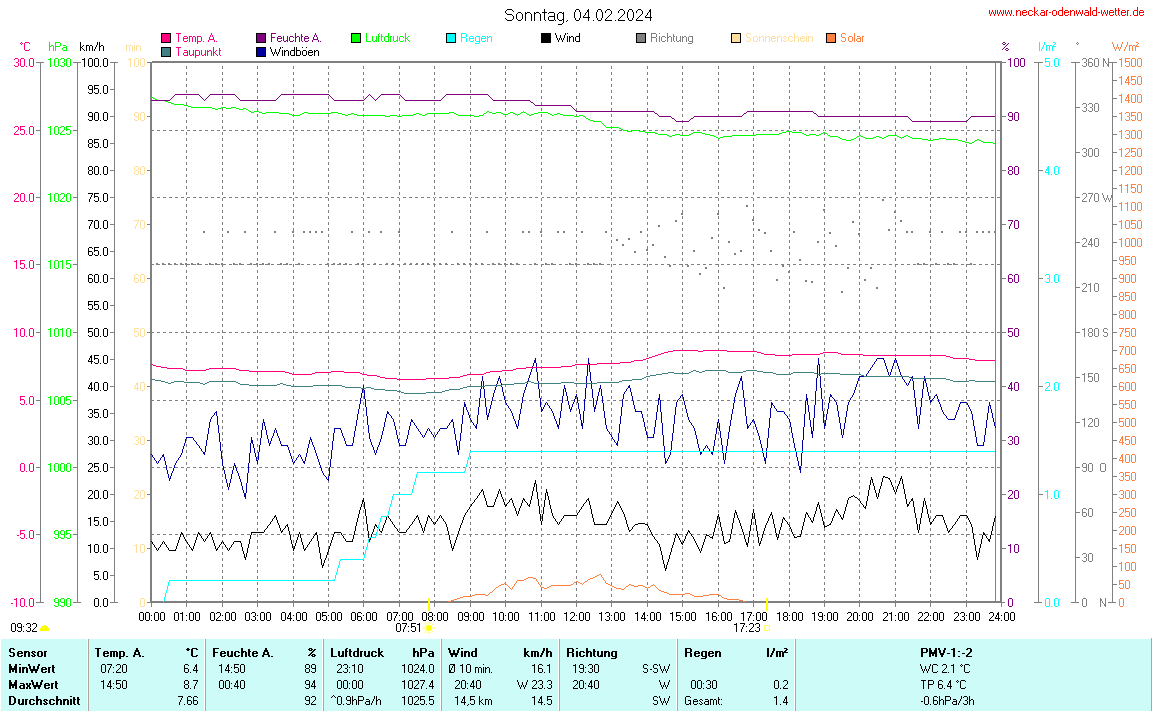The image size is (1152, 711).
Task: Click the dark blue Windböen legend square
Action: click(261, 52)
